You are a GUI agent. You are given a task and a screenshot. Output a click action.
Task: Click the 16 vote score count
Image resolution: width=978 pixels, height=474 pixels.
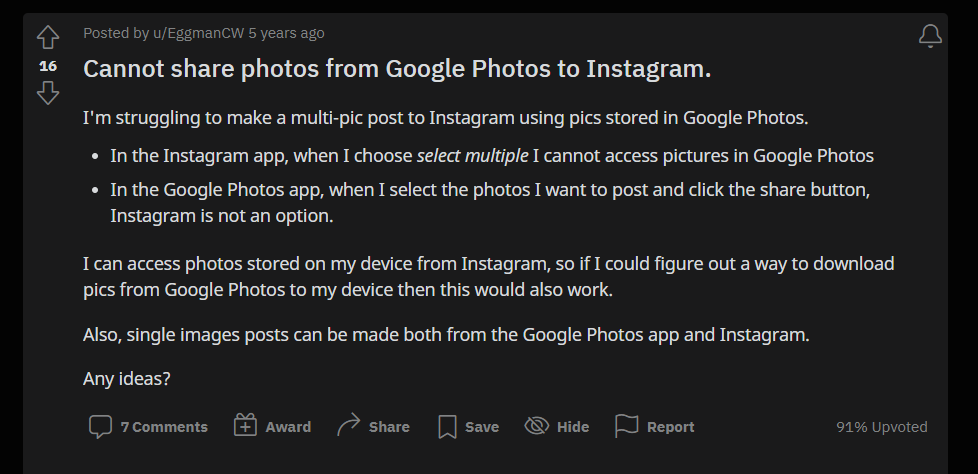coord(48,66)
